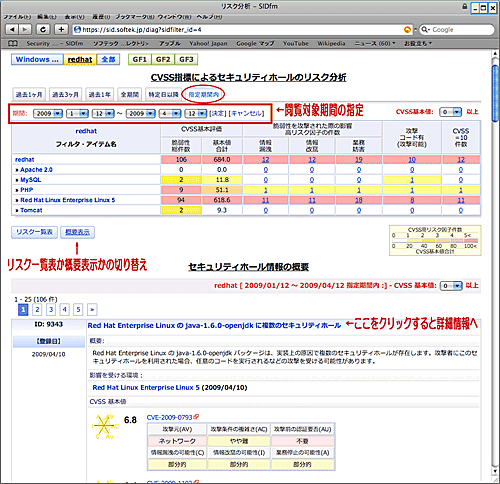Click the CVSS radar chart icon beside 6.8
500x484 pixels.
105,426
